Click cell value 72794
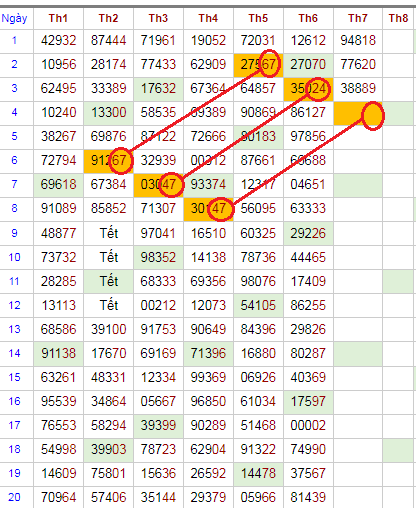This screenshot has height=508, width=416. (58, 160)
